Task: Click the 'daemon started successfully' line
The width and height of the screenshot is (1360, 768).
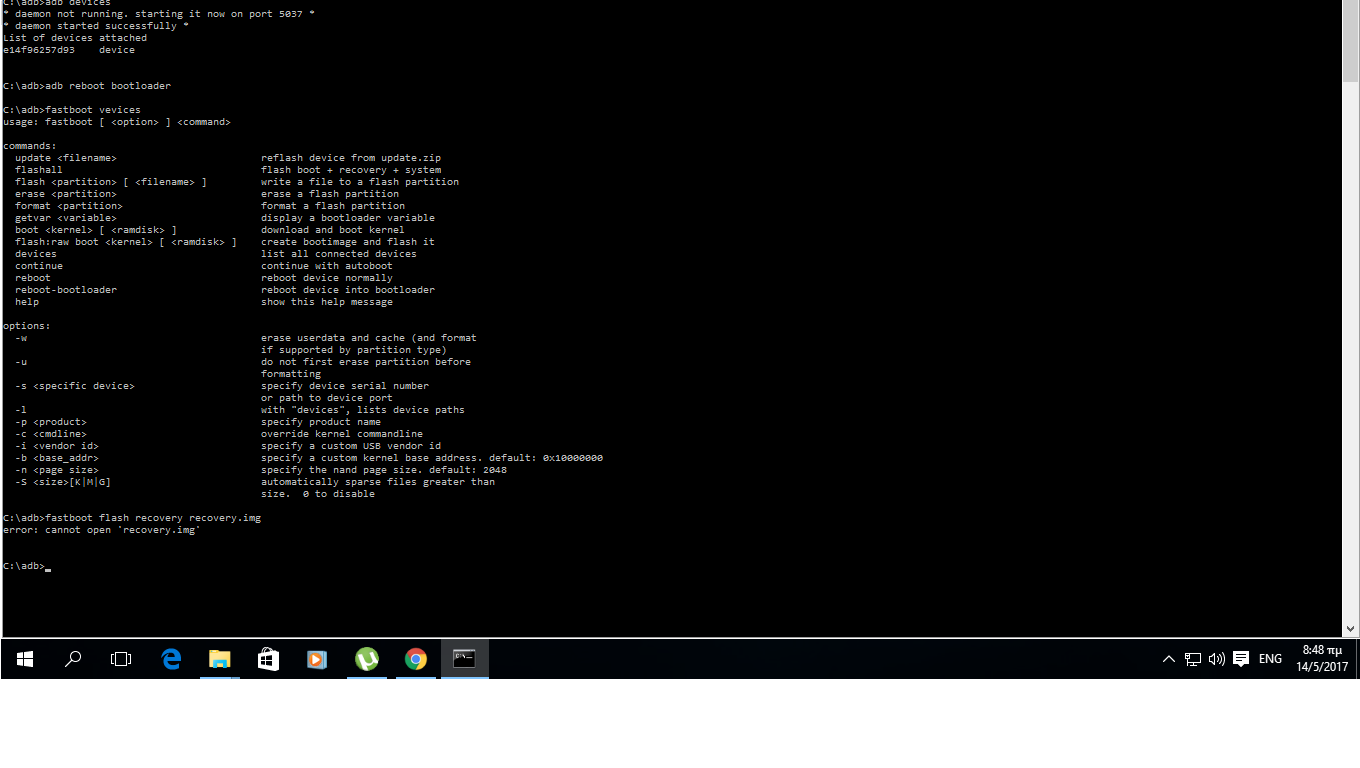Action: pos(96,26)
